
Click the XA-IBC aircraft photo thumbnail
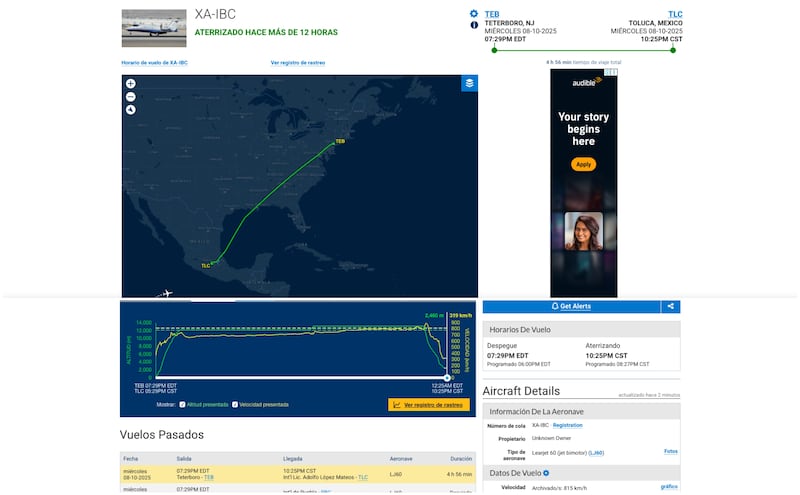pos(154,28)
